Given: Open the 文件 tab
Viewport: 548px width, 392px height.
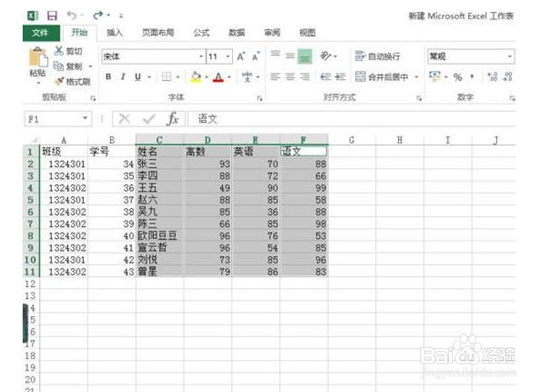Looking at the screenshot, I should pyautogui.click(x=40, y=33).
